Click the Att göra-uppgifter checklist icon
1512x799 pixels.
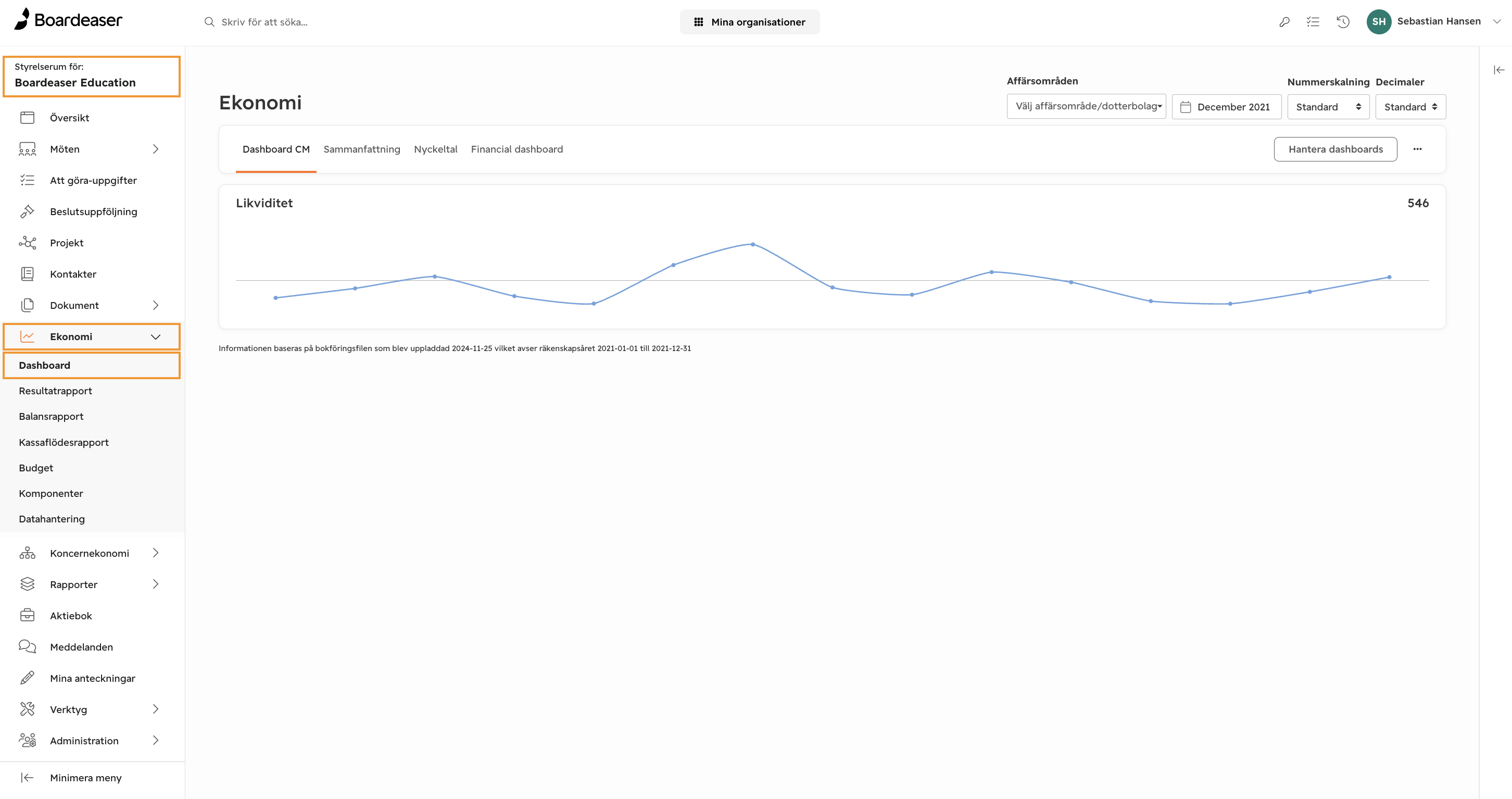(28, 180)
